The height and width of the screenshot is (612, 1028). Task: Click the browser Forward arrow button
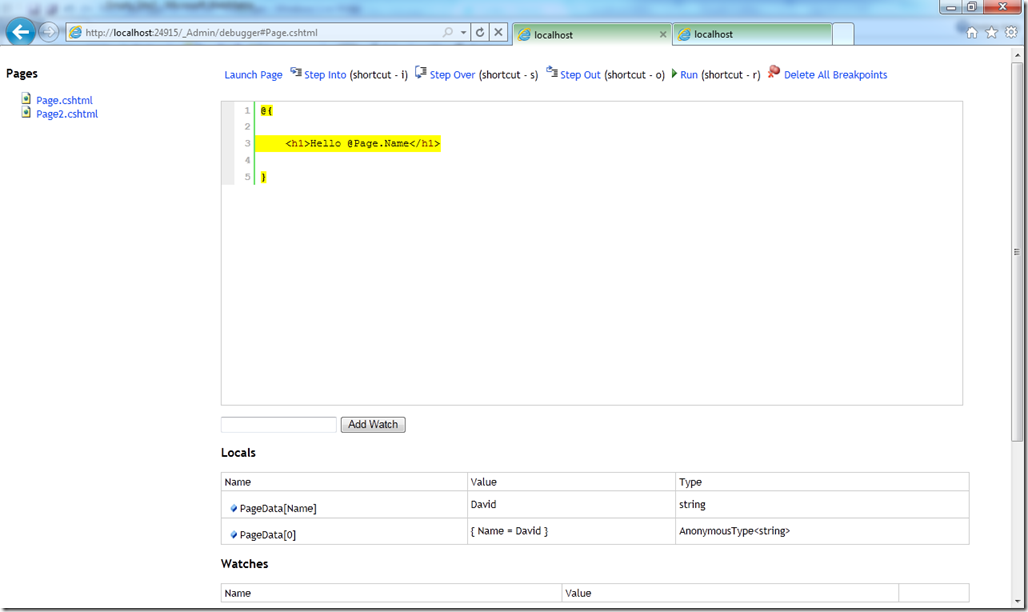point(48,31)
